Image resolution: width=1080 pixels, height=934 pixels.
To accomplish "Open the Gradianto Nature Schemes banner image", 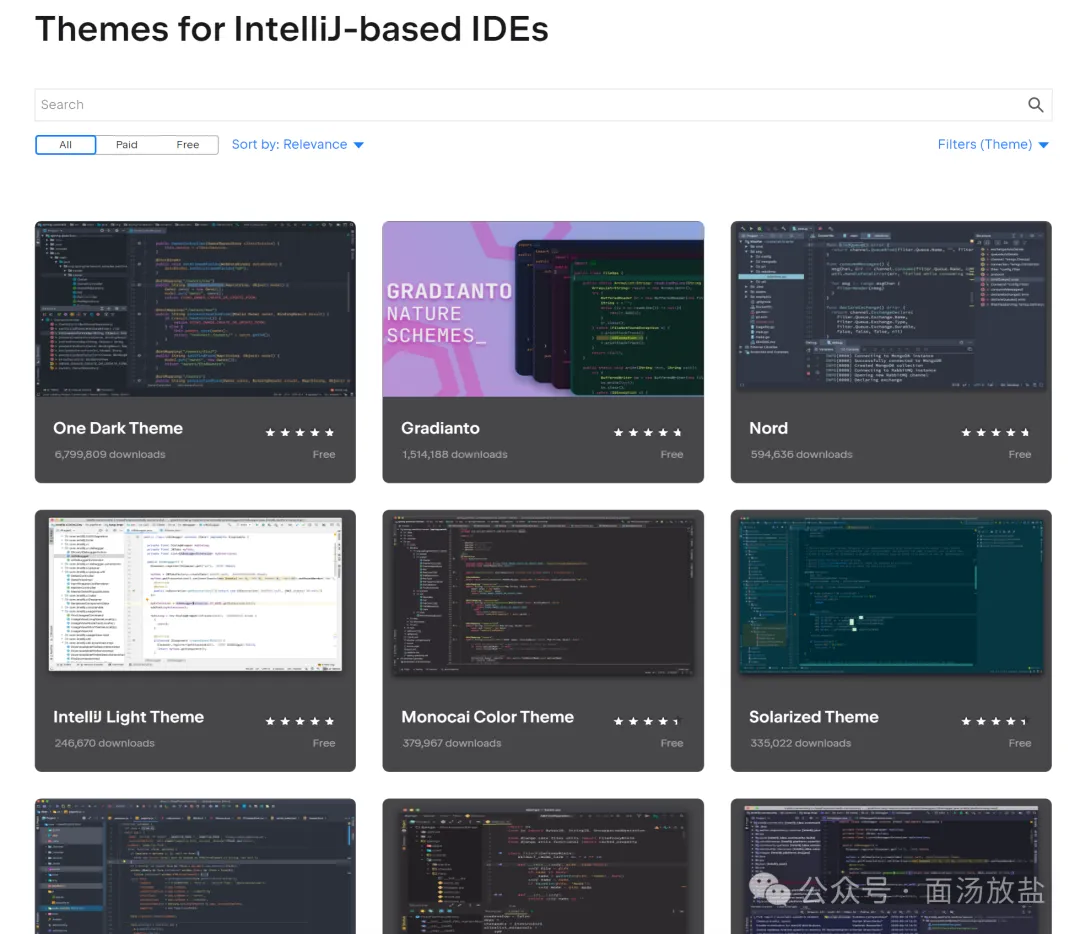I will [x=543, y=308].
